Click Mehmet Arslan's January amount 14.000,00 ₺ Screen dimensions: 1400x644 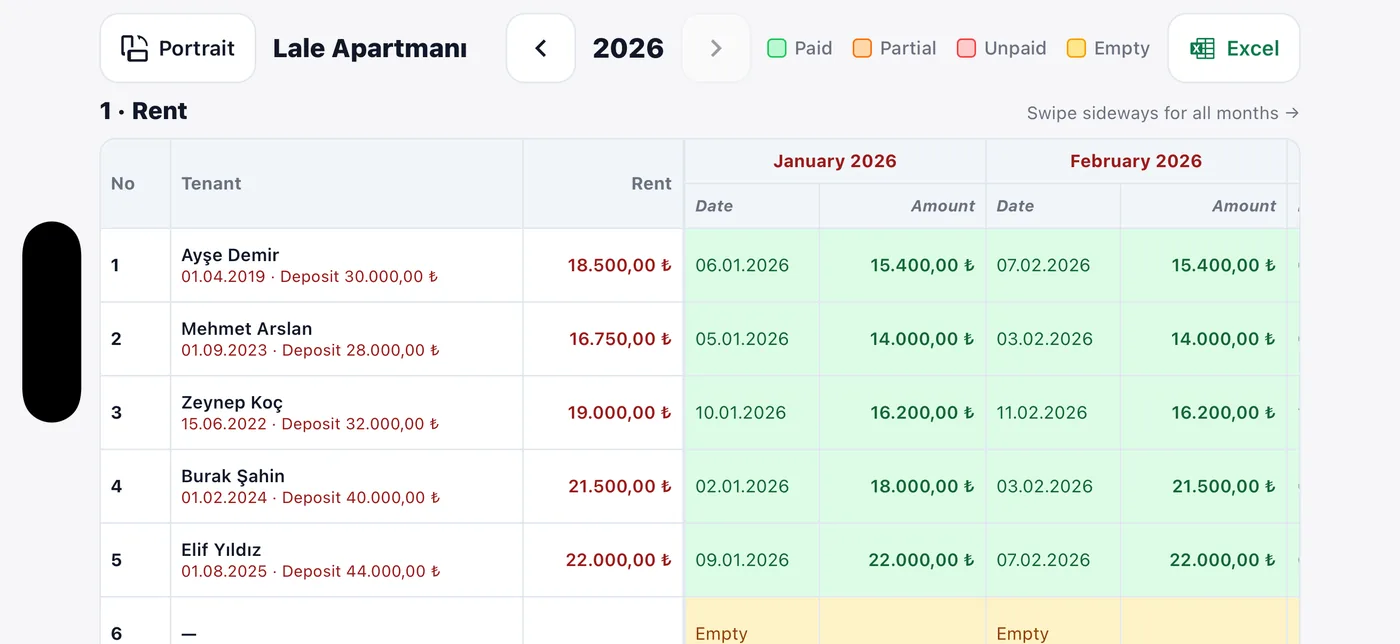[x=922, y=339]
